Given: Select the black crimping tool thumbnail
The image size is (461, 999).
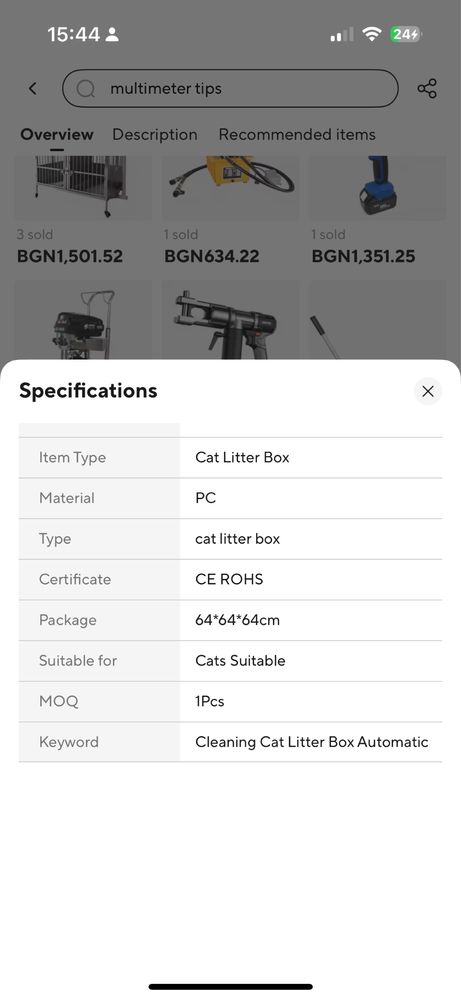Looking at the screenshot, I should (230, 320).
